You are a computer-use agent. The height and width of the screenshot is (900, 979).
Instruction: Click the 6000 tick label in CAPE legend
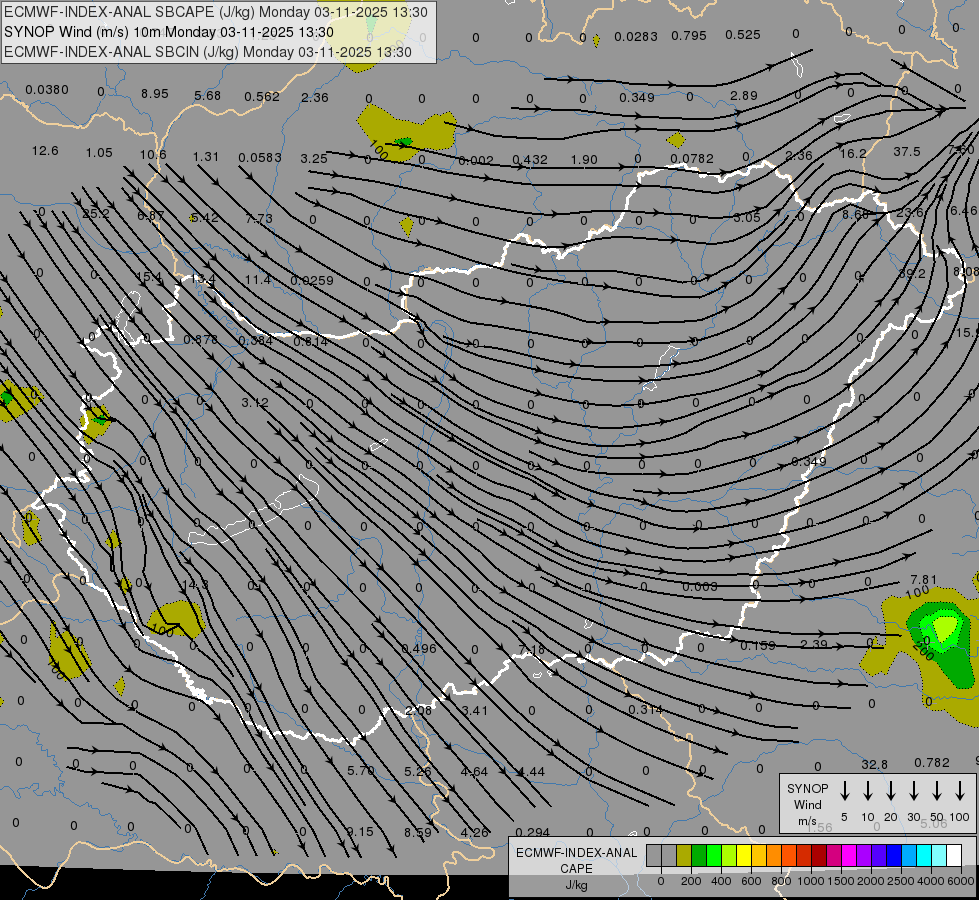(x=962, y=881)
